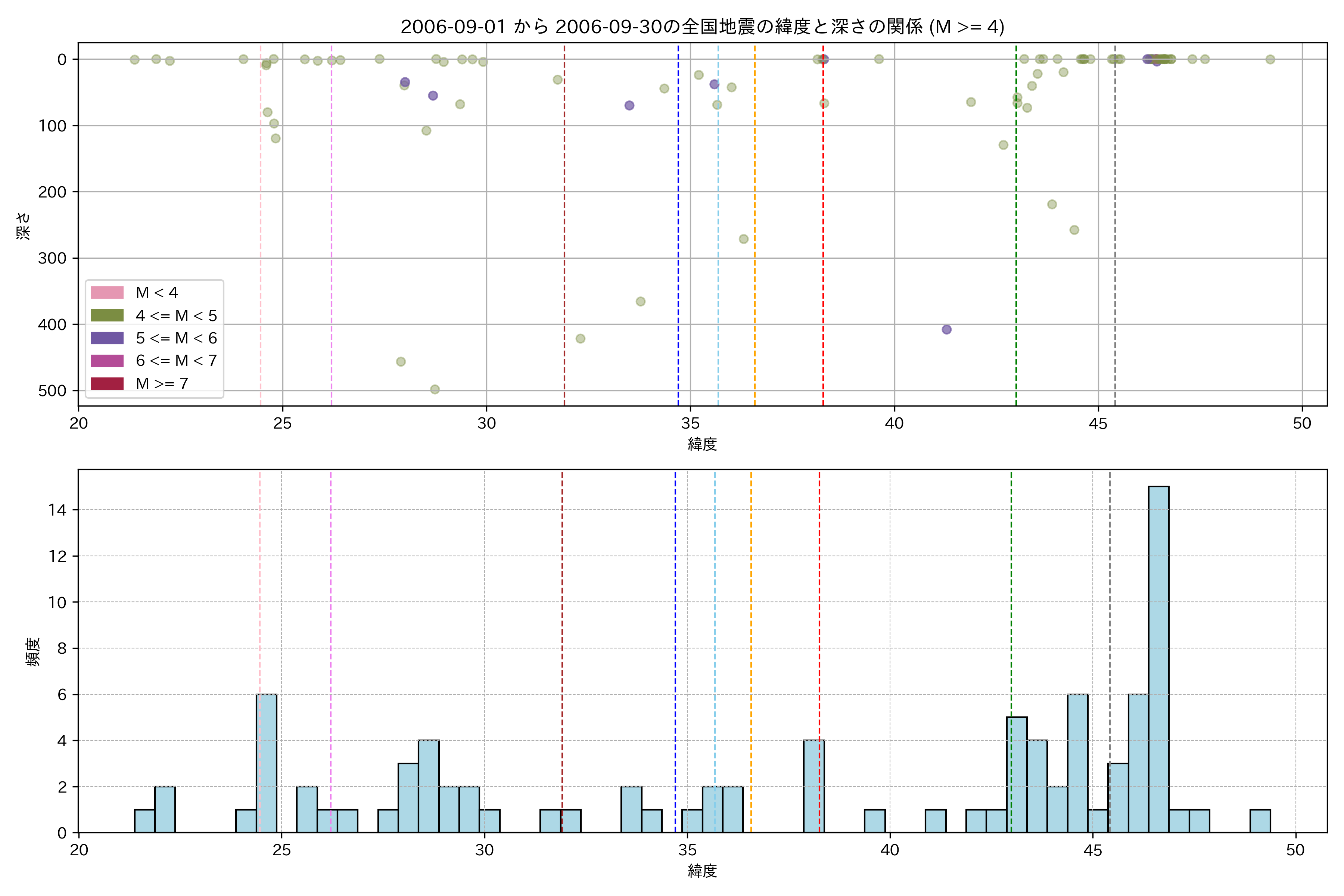Click the green 4 <= M < 5 swatch
Image resolution: width=1344 pixels, height=896 pixels.
pos(108,315)
